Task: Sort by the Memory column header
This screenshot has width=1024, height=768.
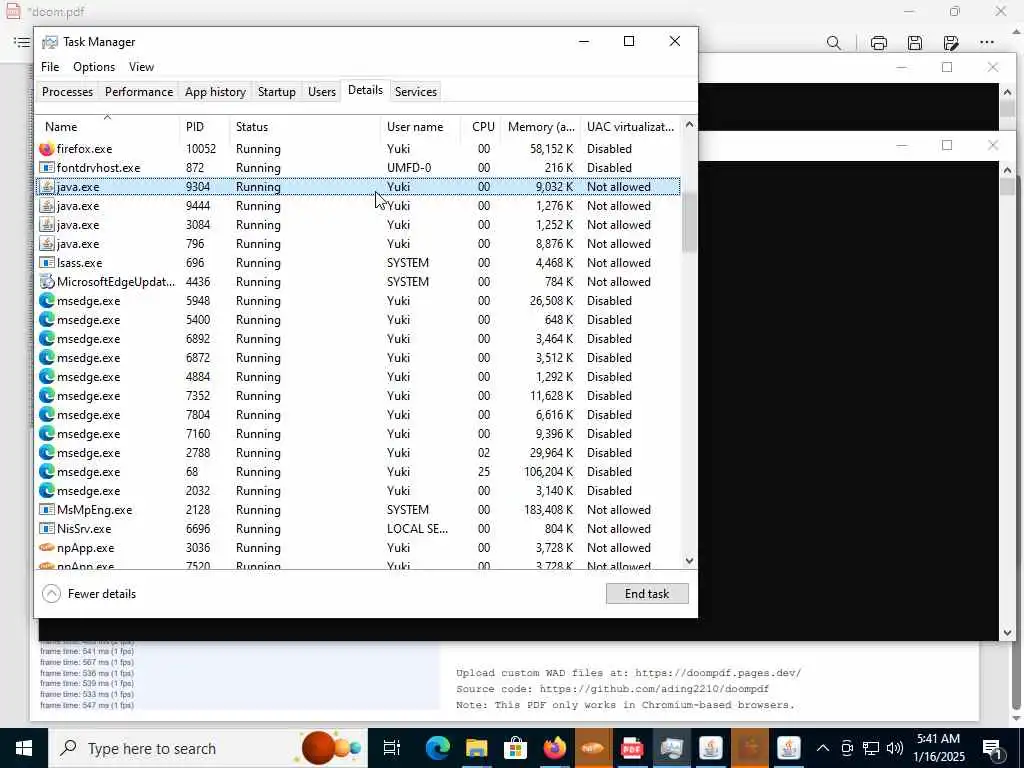Action: pos(541,127)
